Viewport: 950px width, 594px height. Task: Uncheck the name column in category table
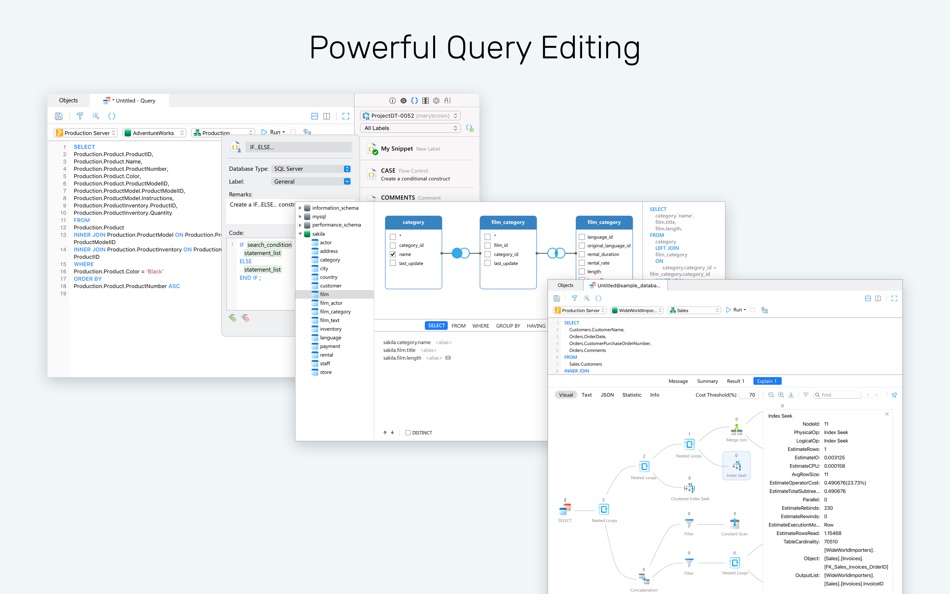pyautogui.click(x=393, y=254)
